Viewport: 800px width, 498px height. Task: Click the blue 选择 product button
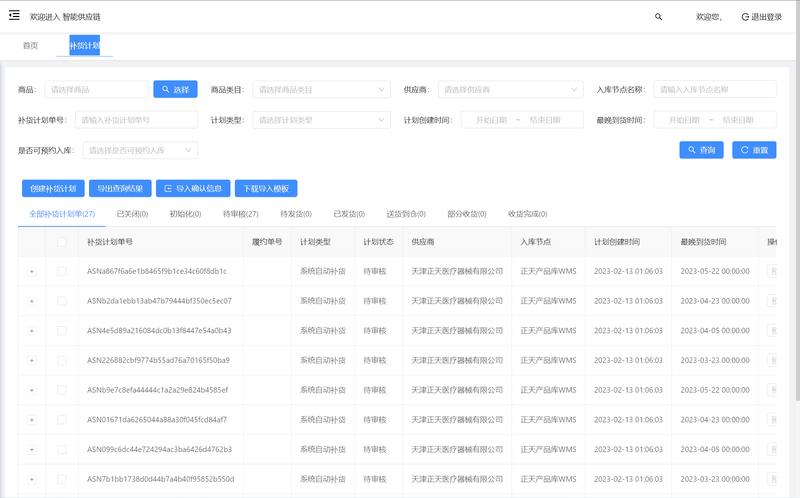pos(176,89)
